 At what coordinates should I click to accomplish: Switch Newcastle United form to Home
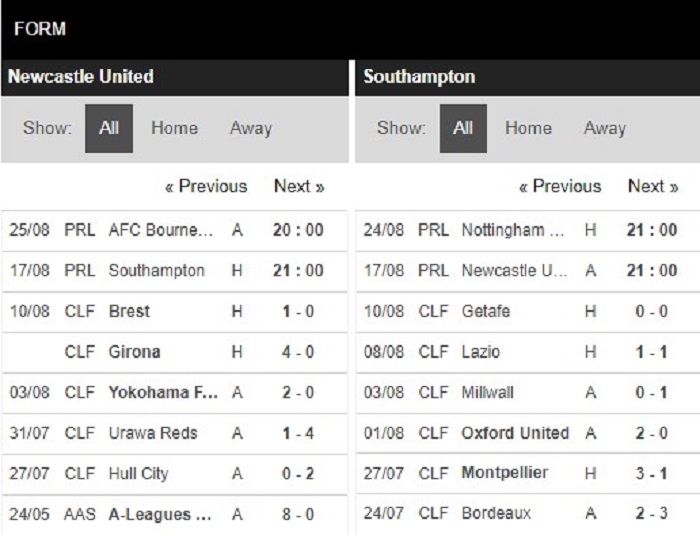[174, 128]
